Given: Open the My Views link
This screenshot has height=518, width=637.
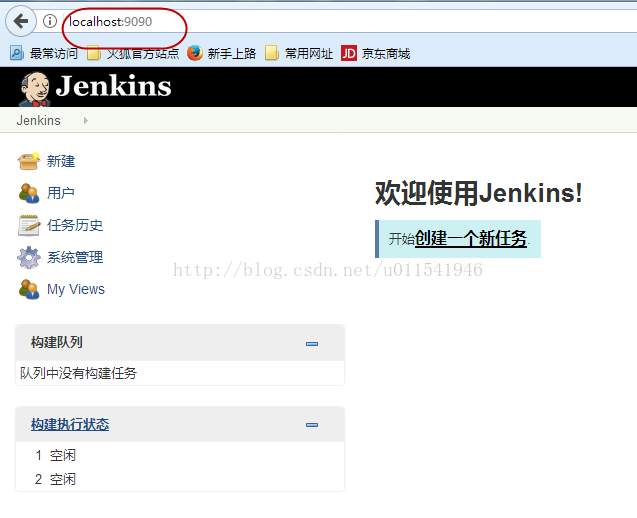Looking at the screenshot, I should pyautogui.click(x=76, y=289).
